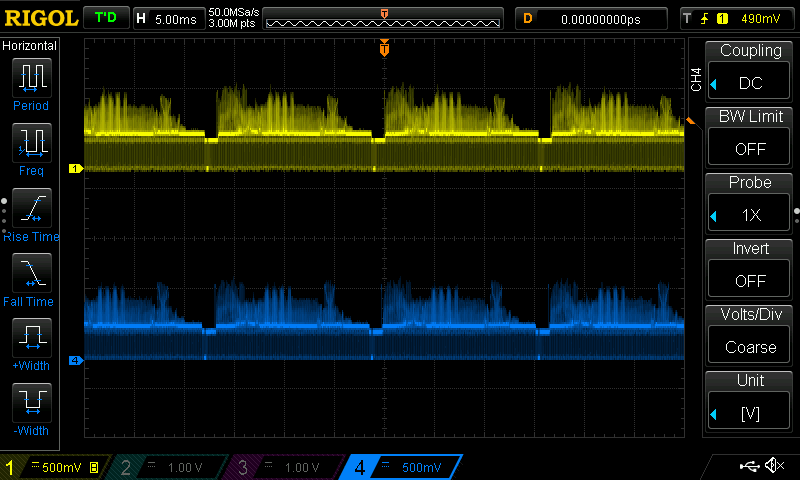Screen dimensions: 800x480
Task: Click the D 0.00000000ps delay readout
Action: 591,19
